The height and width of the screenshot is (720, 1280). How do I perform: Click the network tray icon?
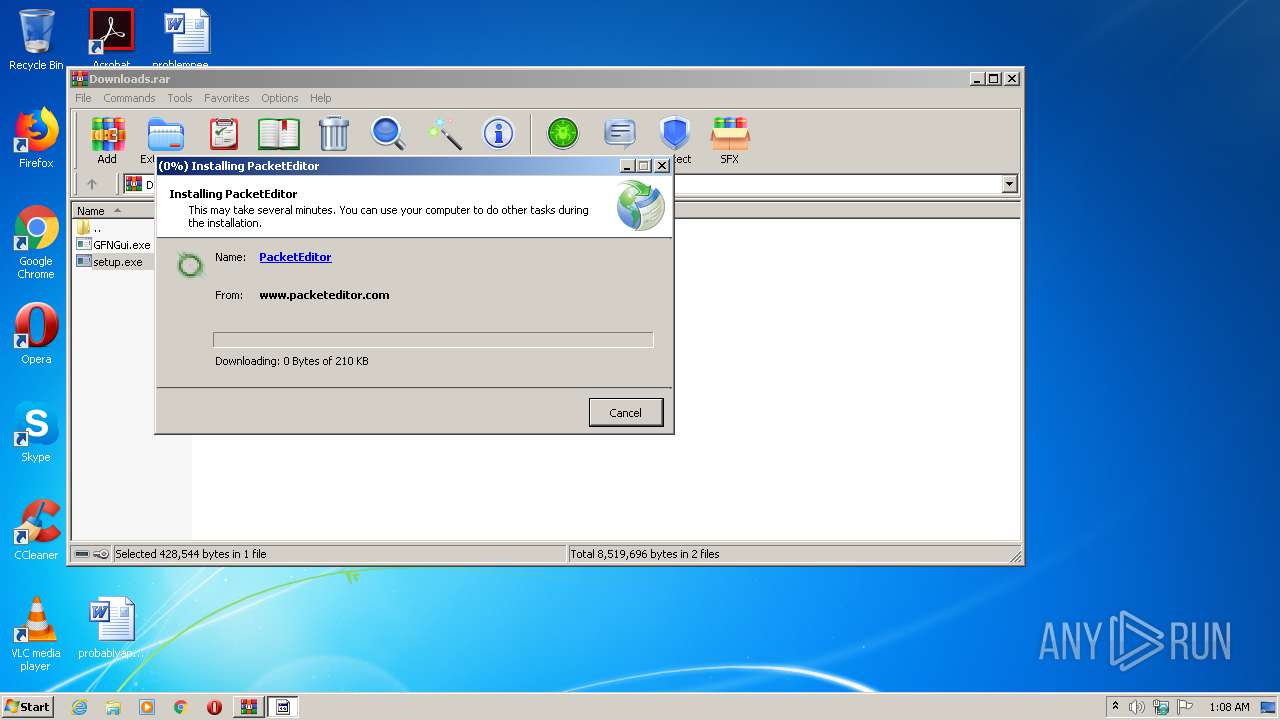point(1161,707)
